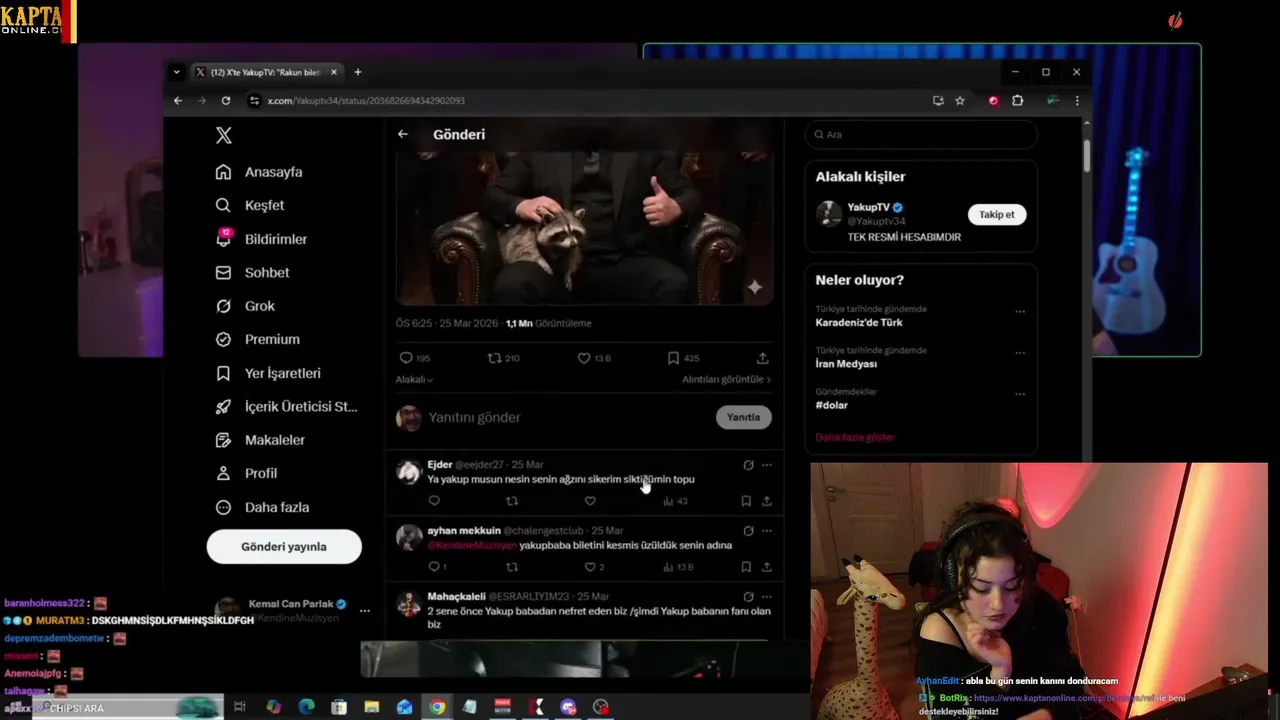The width and height of the screenshot is (1280, 720).
Task: Bookmark this page with star icon
Action: (x=960, y=101)
